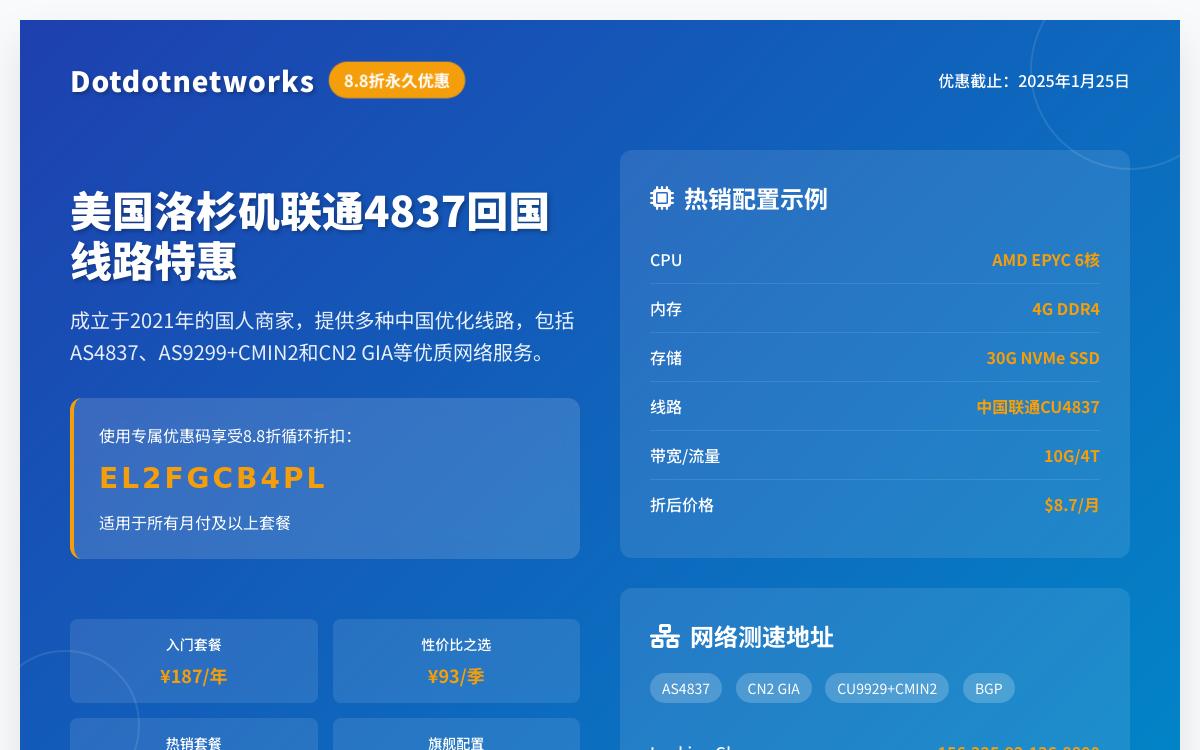The height and width of the screenshot is (750, 1200).
Task: Click the 8.8折永久优惠 badge
Action: [x=397, y=80]
